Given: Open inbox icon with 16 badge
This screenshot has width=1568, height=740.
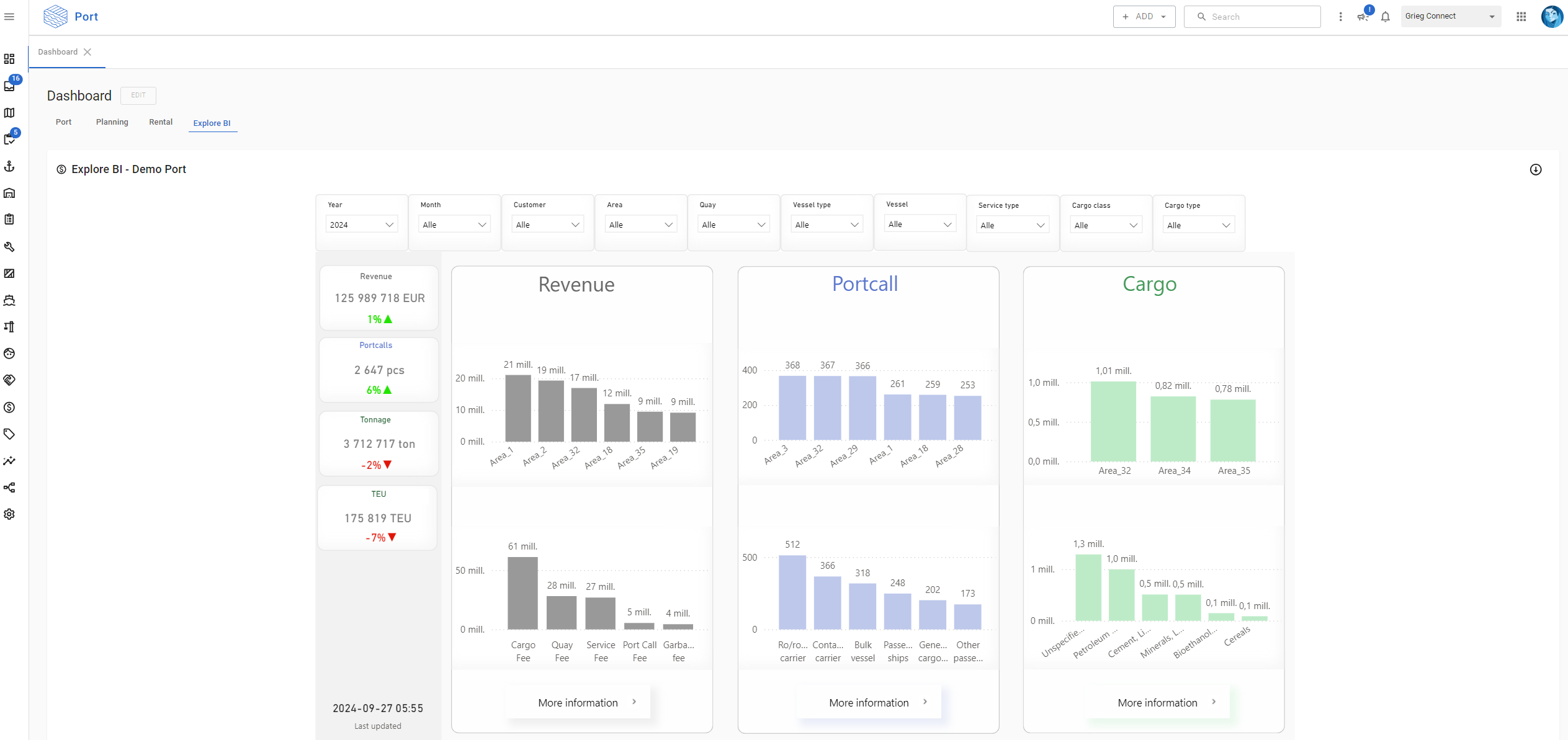Looking at the screenshot, I should (9, 86).
